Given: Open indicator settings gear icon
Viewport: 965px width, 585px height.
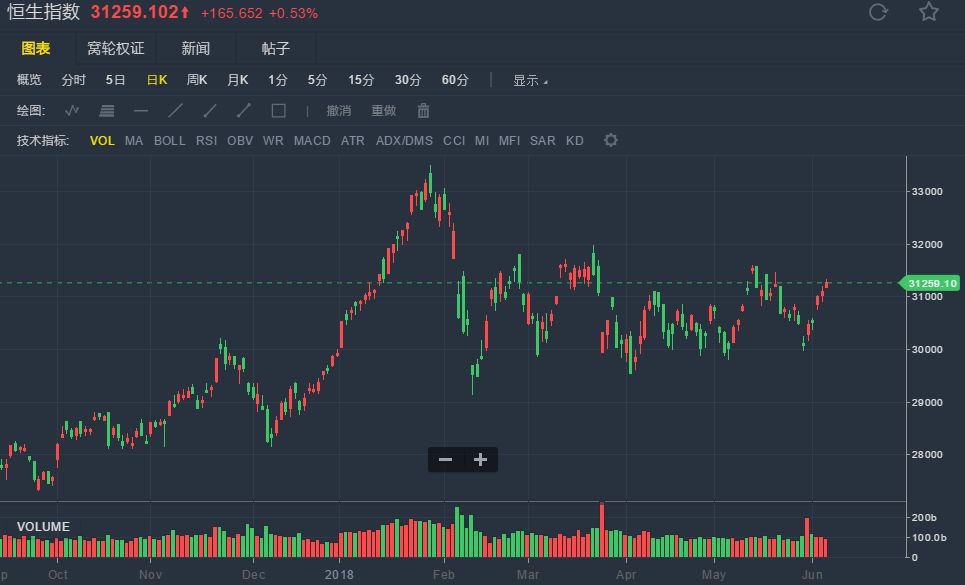Looking at the screenshot, I should (x=611, y=140).
